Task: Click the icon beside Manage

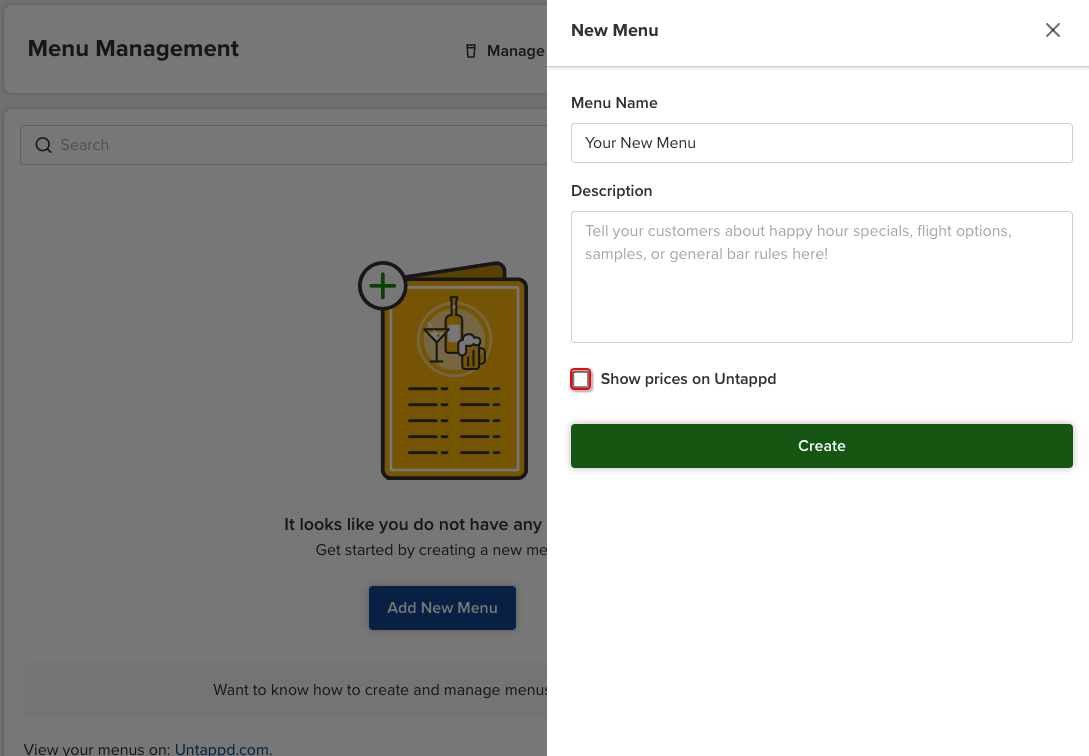Action: (x=471, y=51)
